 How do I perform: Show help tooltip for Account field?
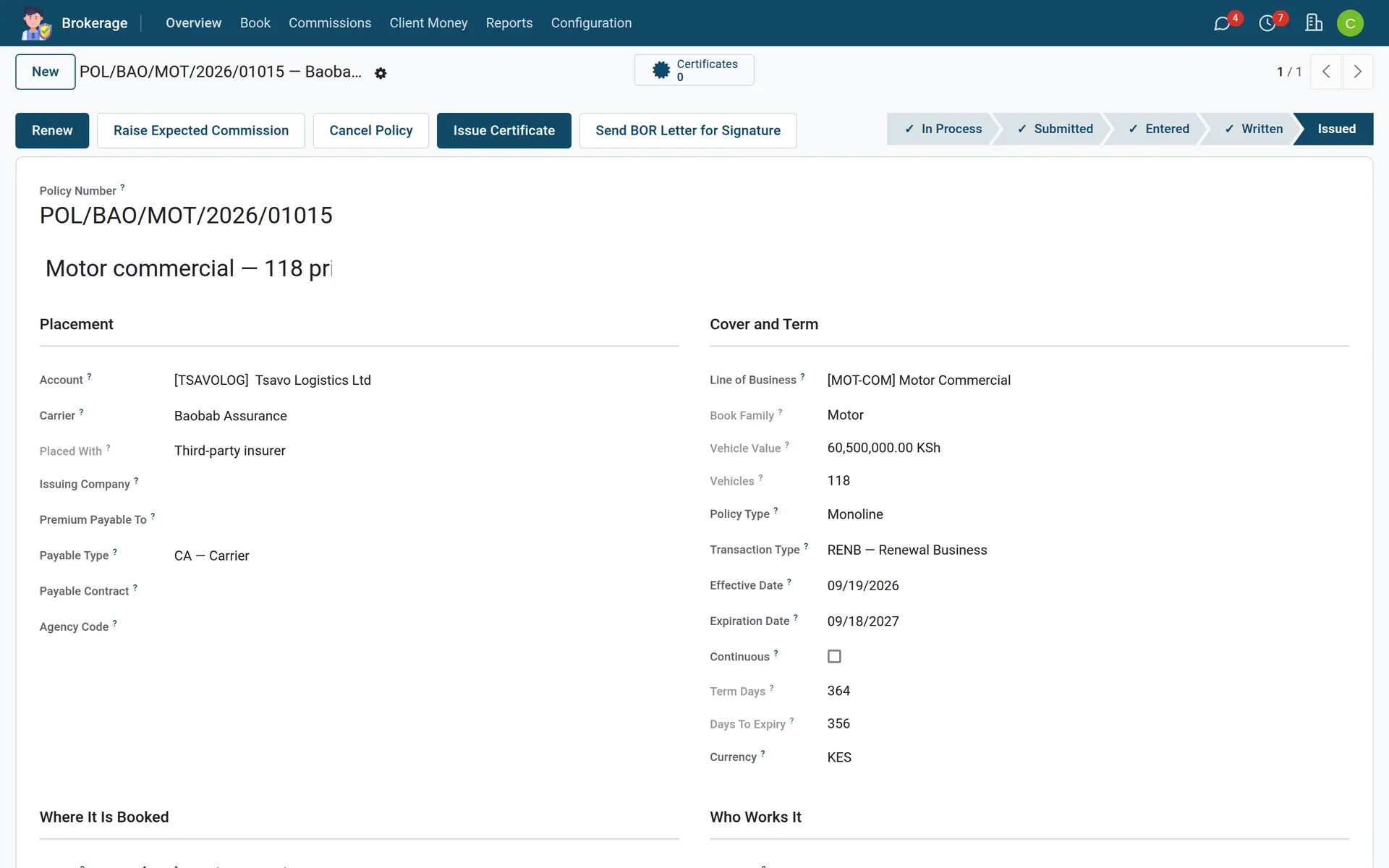point(89,377)
